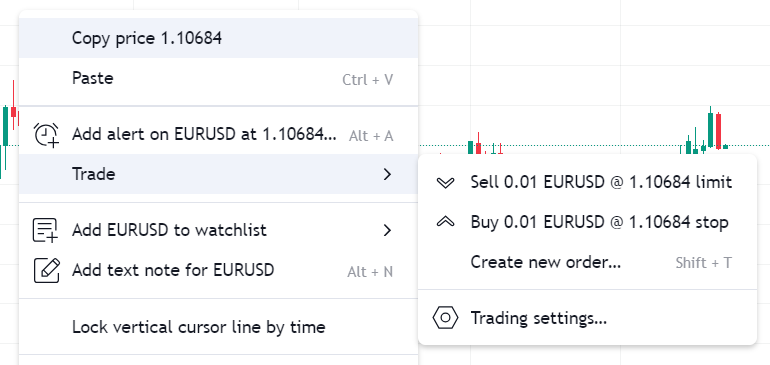Expand the Trade submenu arrow
770x365 pixels.
[x=387, y=174]
